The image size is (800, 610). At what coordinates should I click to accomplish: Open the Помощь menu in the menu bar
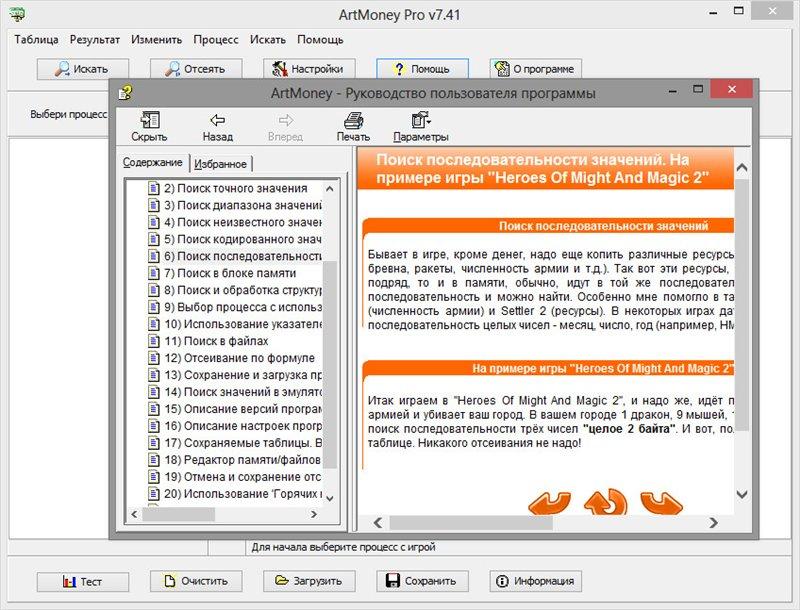coord(320,40)
